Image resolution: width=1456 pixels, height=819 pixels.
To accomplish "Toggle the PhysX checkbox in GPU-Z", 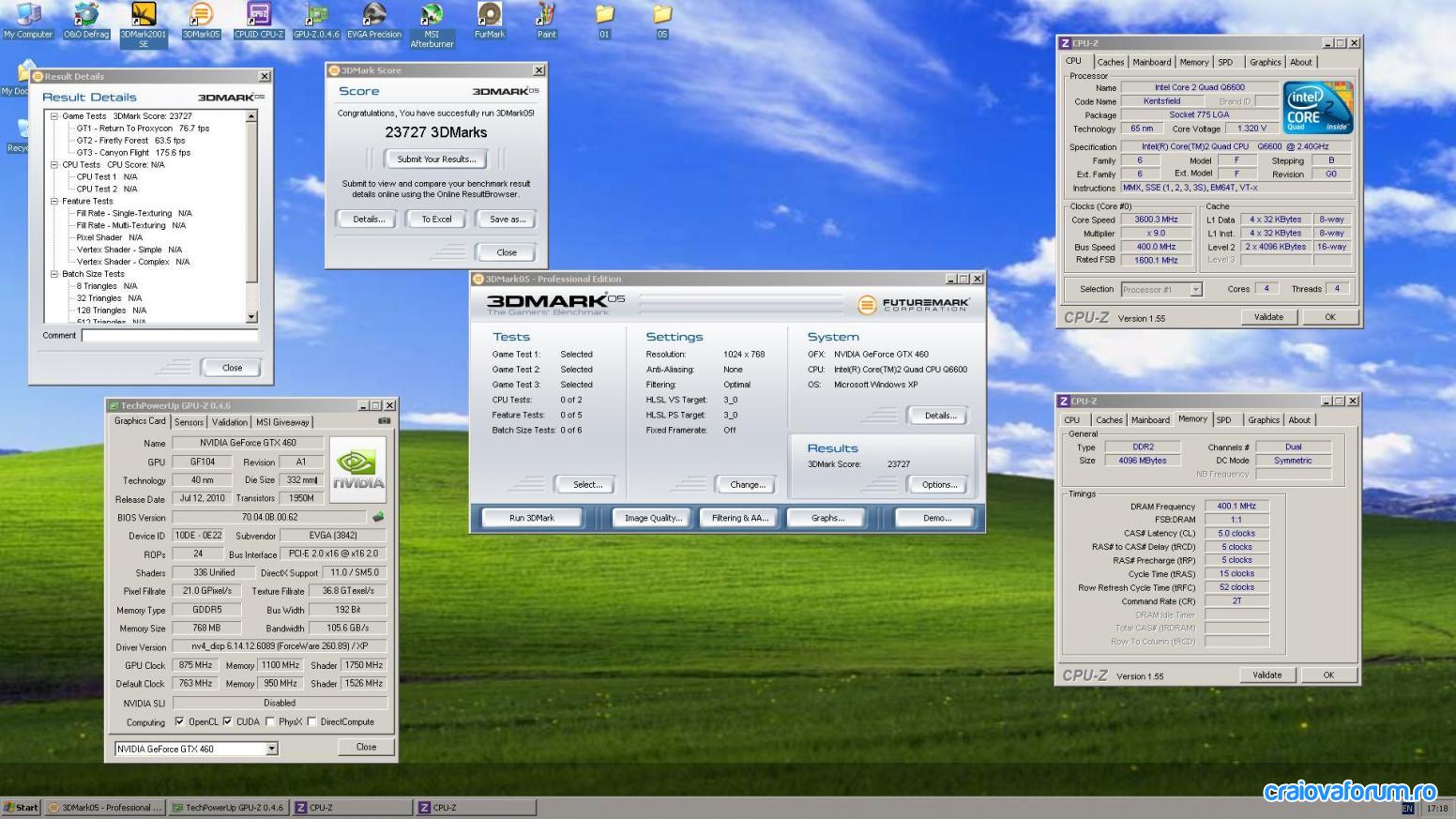I will (x=270, y=721).
